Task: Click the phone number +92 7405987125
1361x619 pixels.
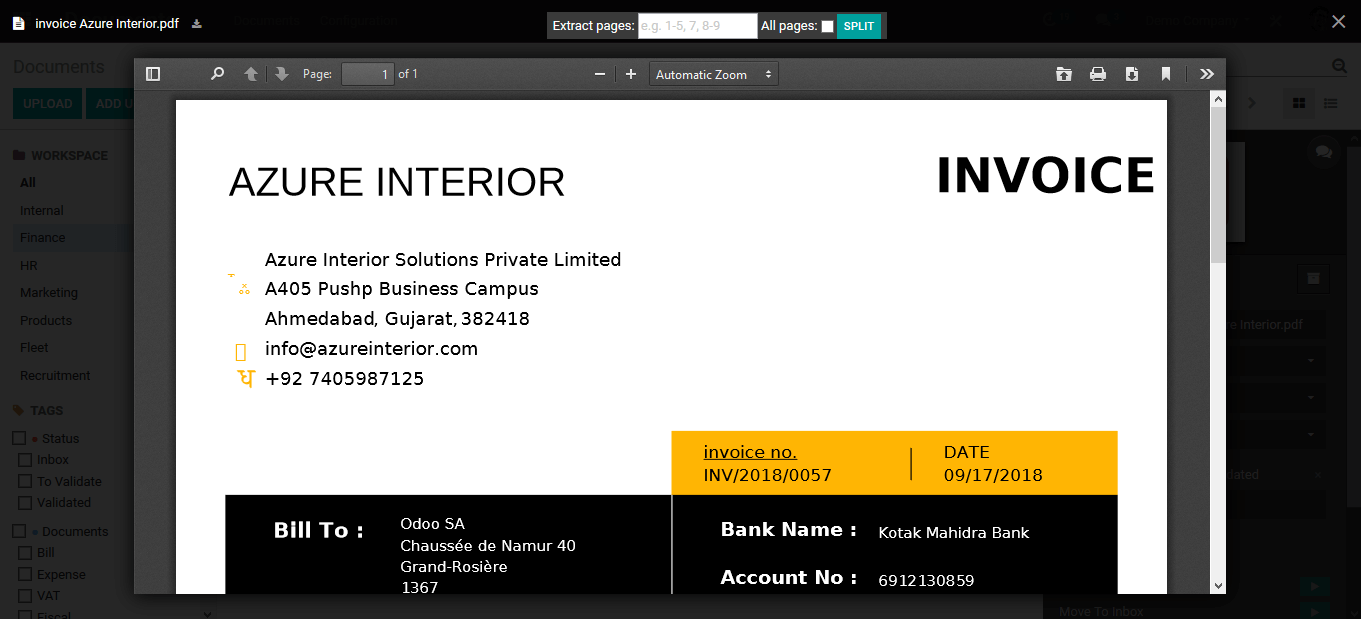Action: click(344, 379)
